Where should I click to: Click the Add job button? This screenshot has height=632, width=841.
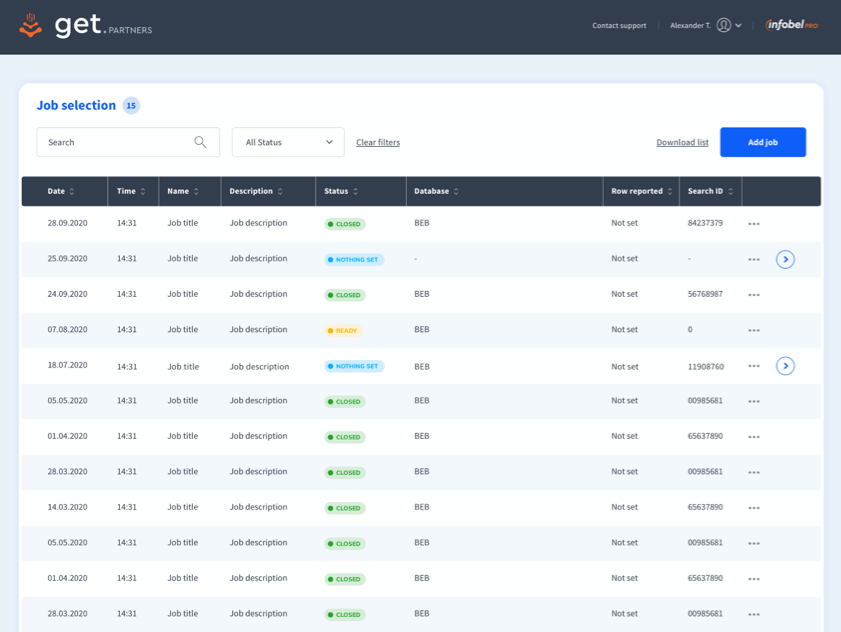pyautogui.click(x=763, y=142)
